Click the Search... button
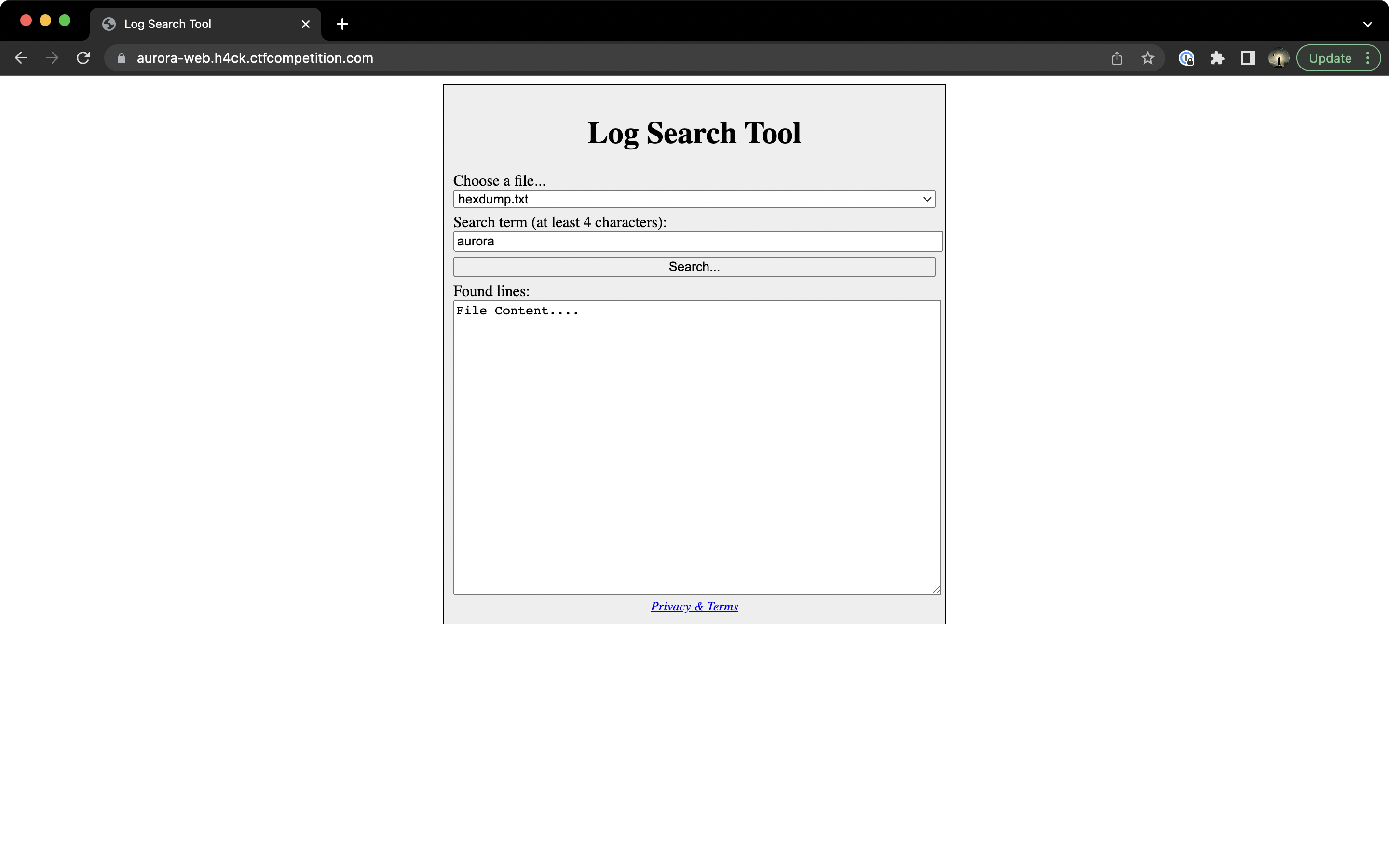The width and height of the screenshot is (1389, 868). 694,266
